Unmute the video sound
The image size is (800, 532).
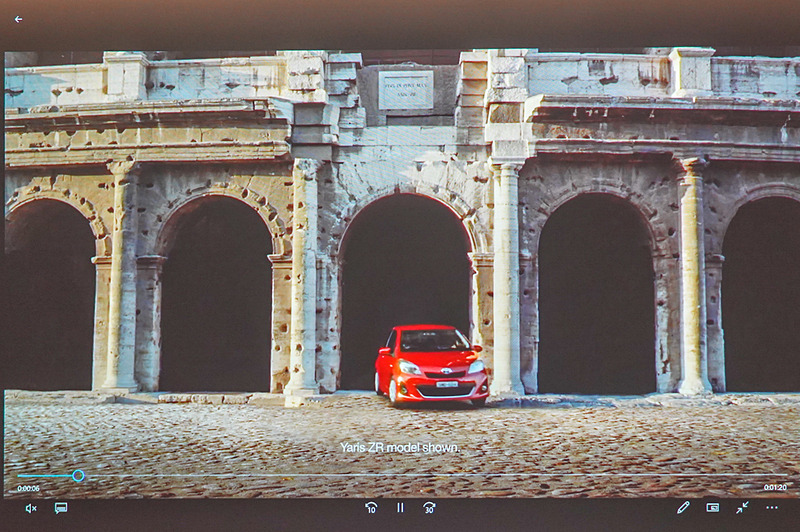31,508
